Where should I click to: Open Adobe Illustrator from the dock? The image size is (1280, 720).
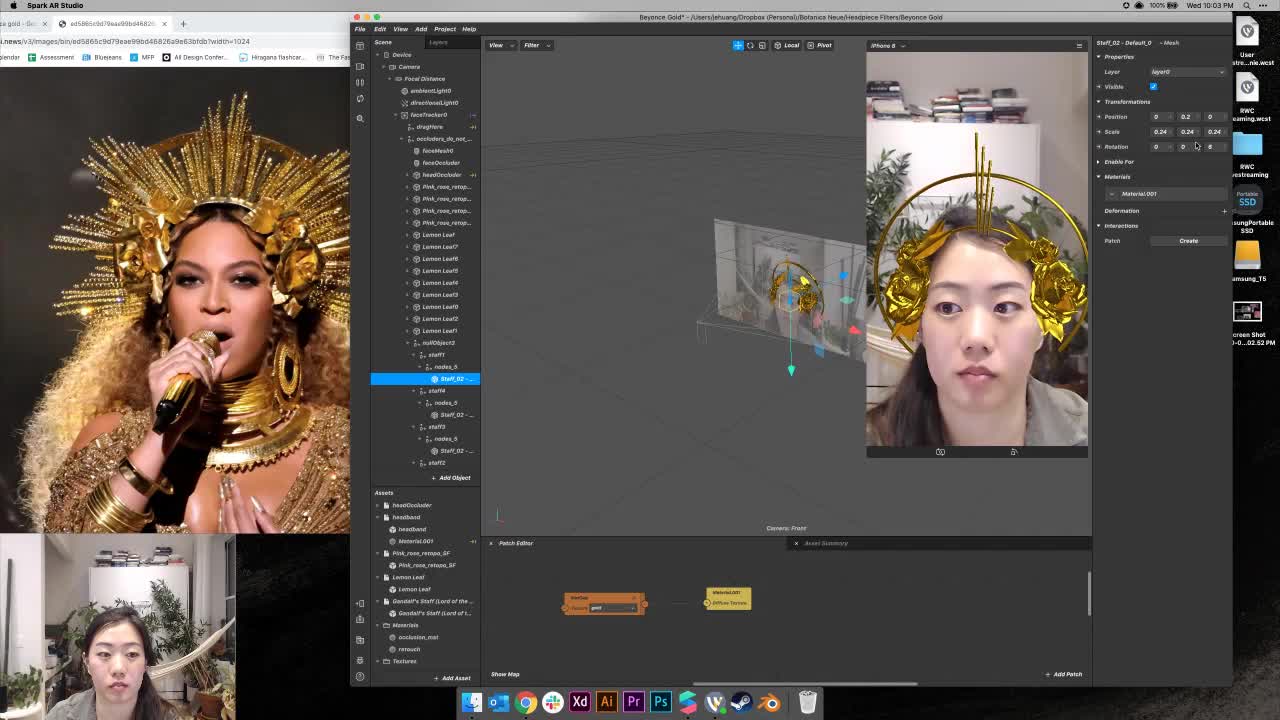pos(606,702)
